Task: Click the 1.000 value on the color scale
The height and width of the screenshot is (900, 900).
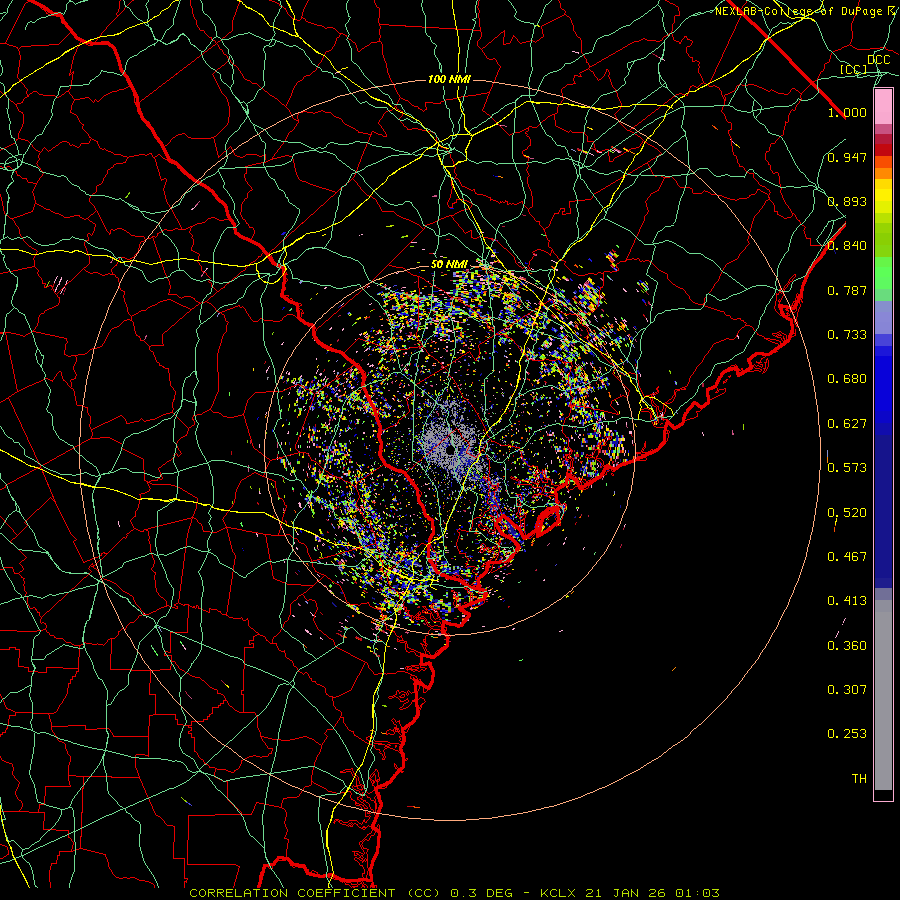Action: coord(847,112)
